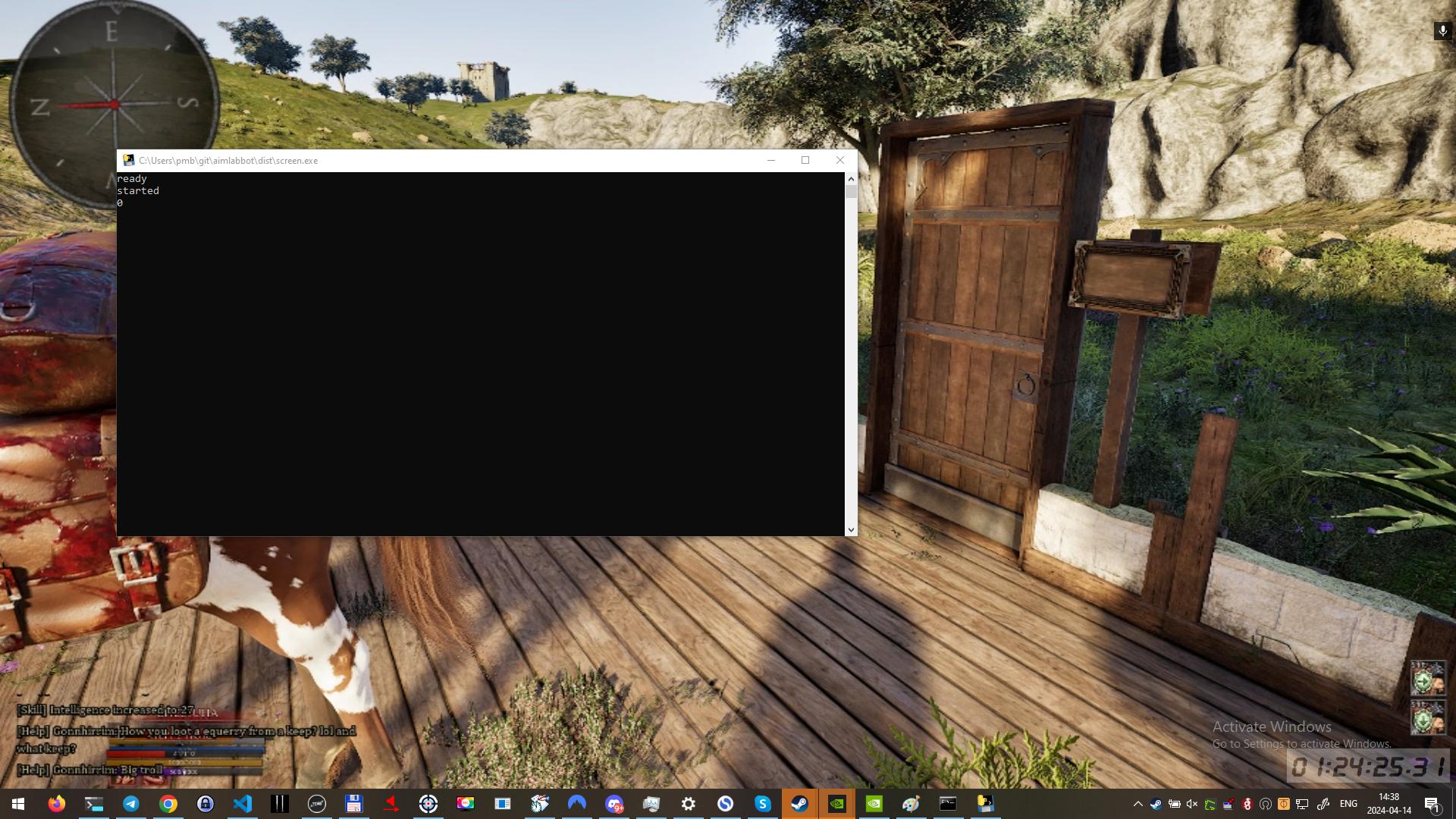The image size is (1456, 819).
Task: Open the paint palette app icon
Action: click(911, 804)
